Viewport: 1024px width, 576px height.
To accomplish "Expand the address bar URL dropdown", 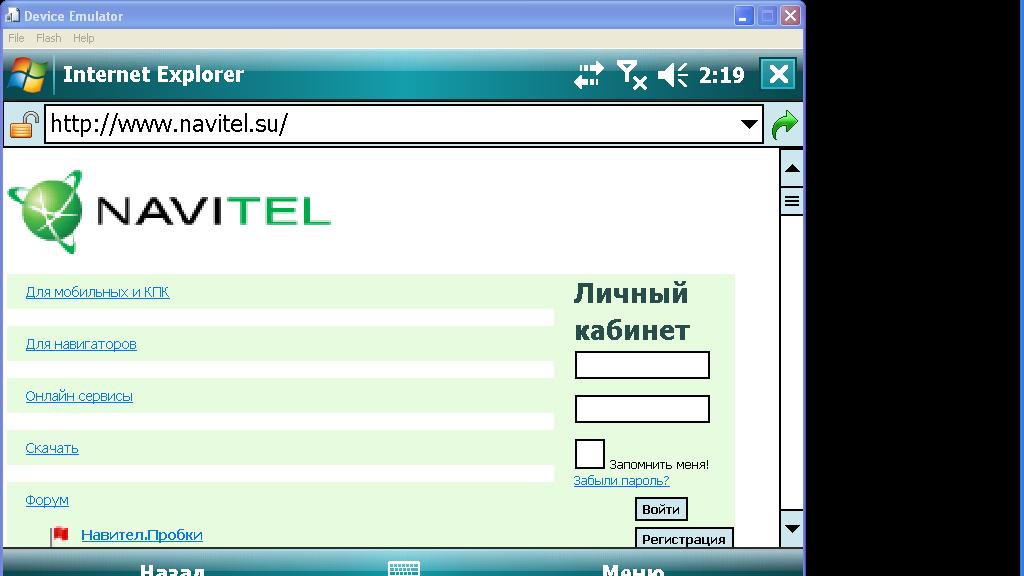I will pyautogui.click(x=749, y=125).
